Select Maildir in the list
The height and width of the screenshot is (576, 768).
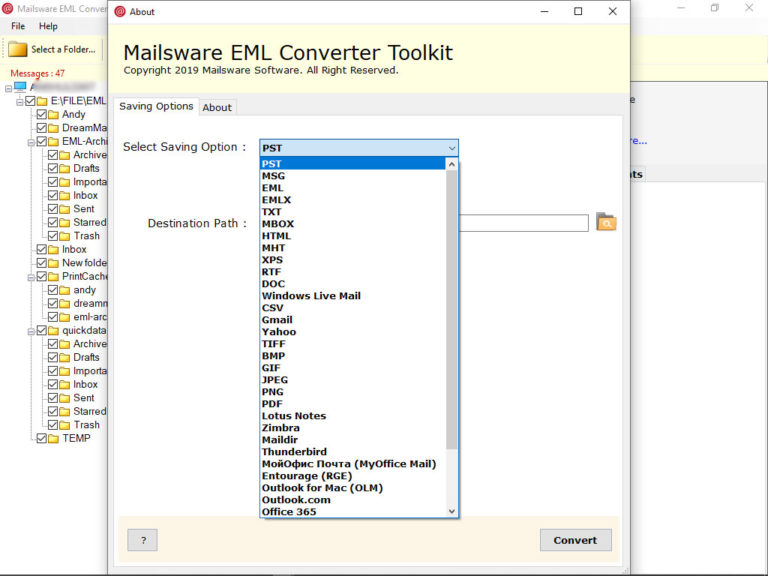point(353,440)
